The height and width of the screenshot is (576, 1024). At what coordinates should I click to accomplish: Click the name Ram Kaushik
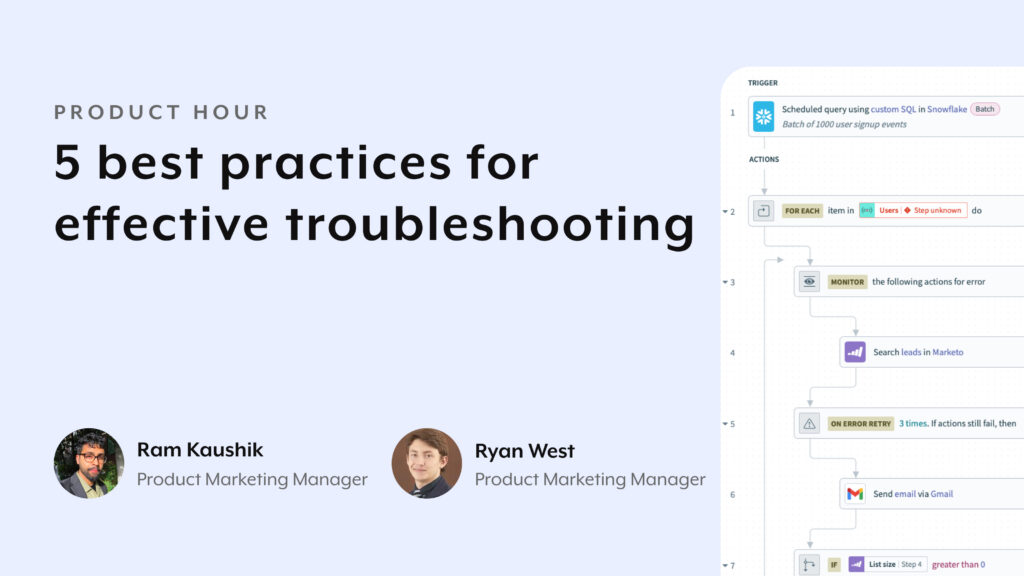200,450
